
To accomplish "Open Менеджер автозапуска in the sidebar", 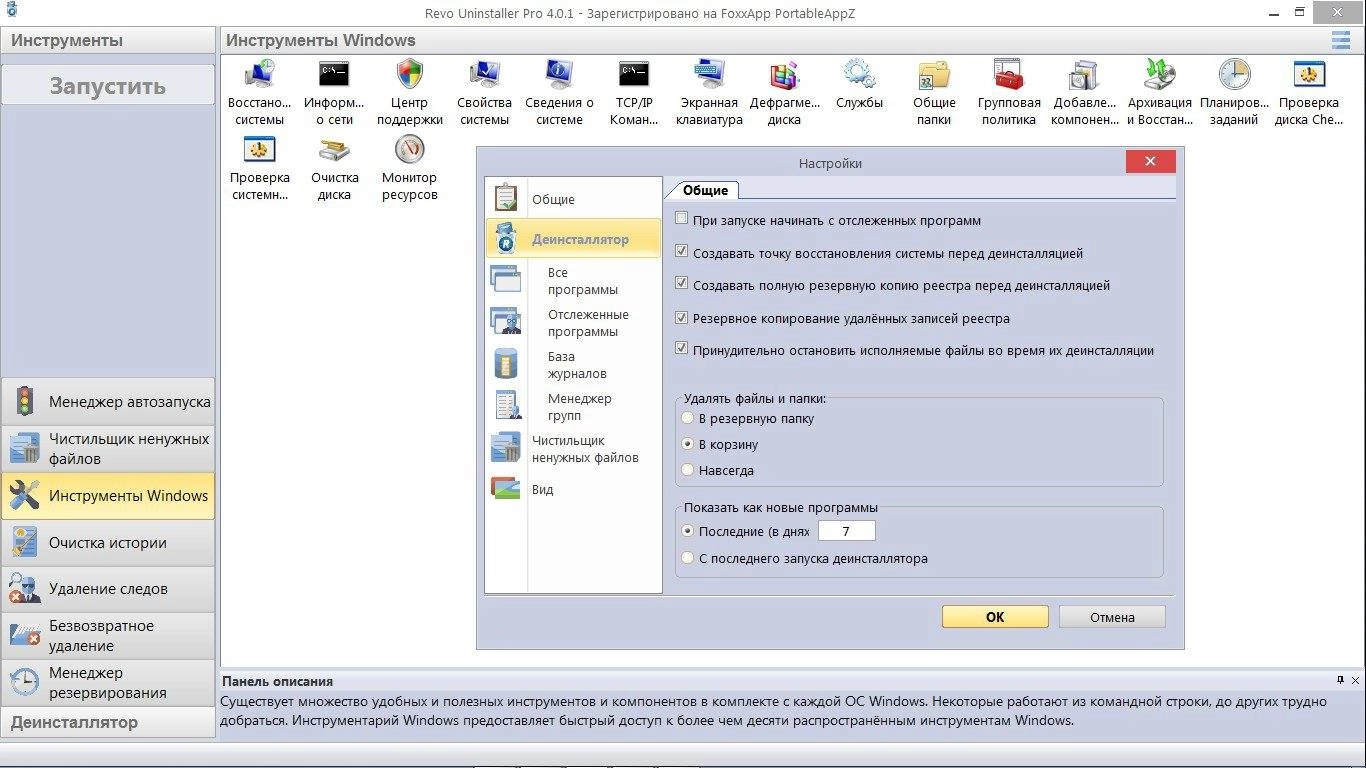I will (x=108, y=402).
